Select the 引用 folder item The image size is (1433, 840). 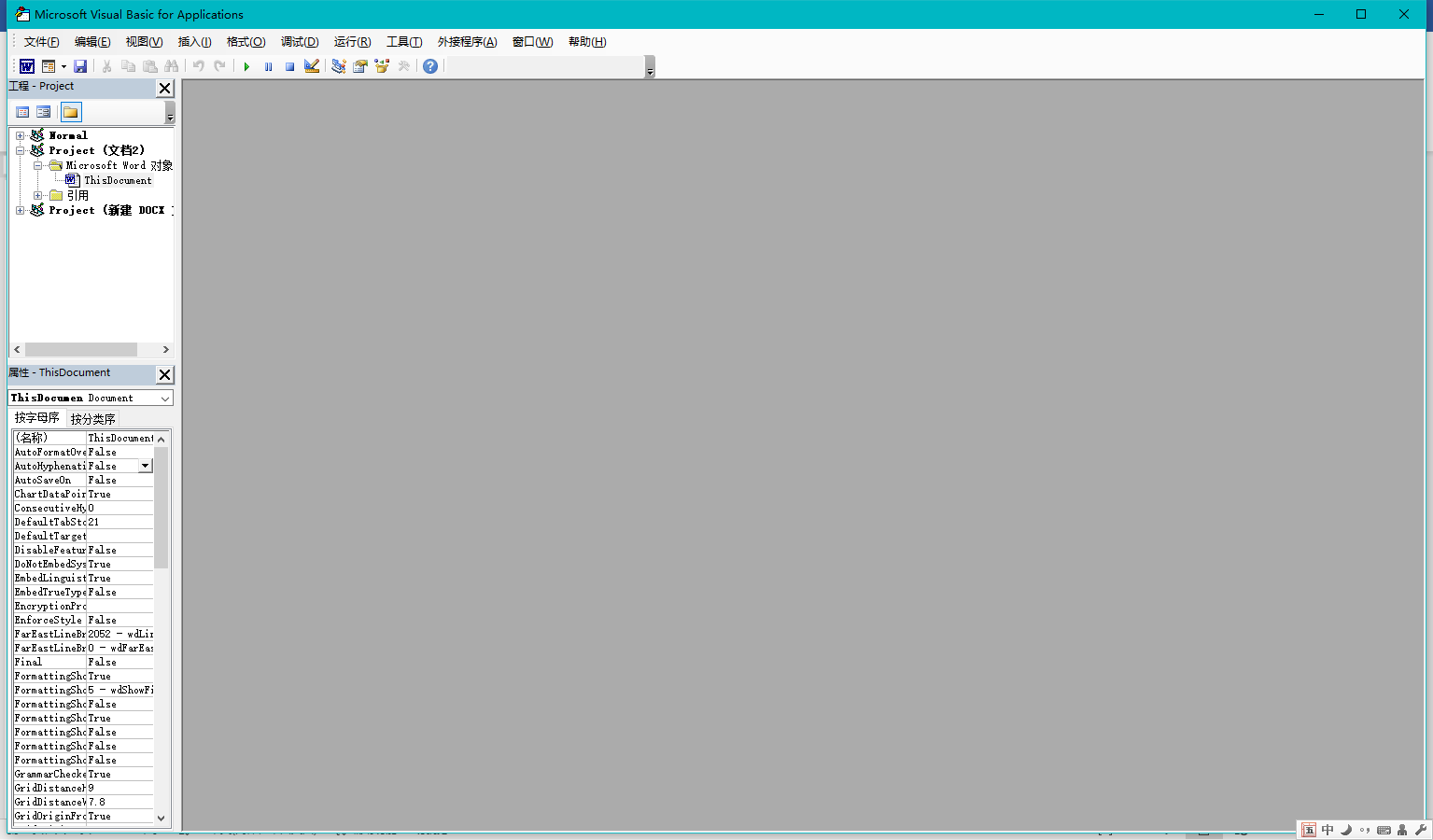tap(77, 195)
